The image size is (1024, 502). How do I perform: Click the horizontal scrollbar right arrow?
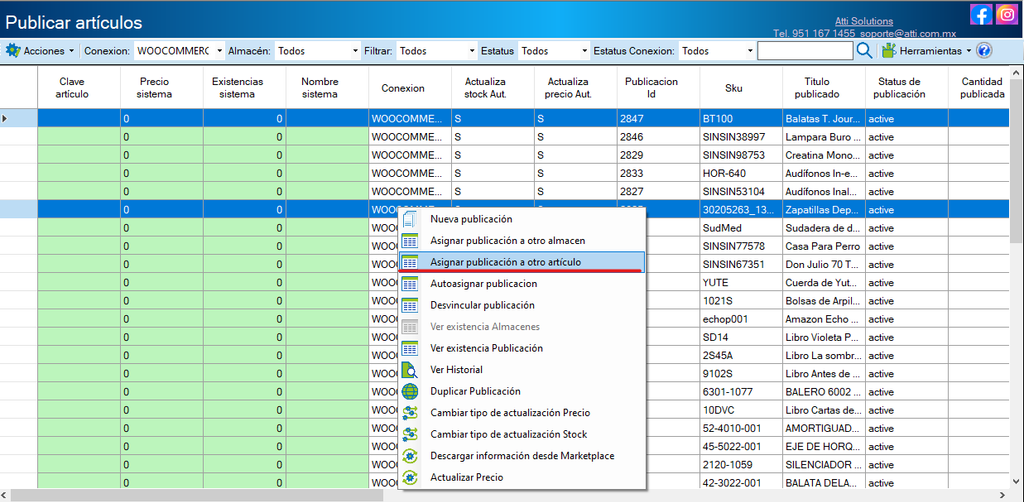coord(1004,495)
